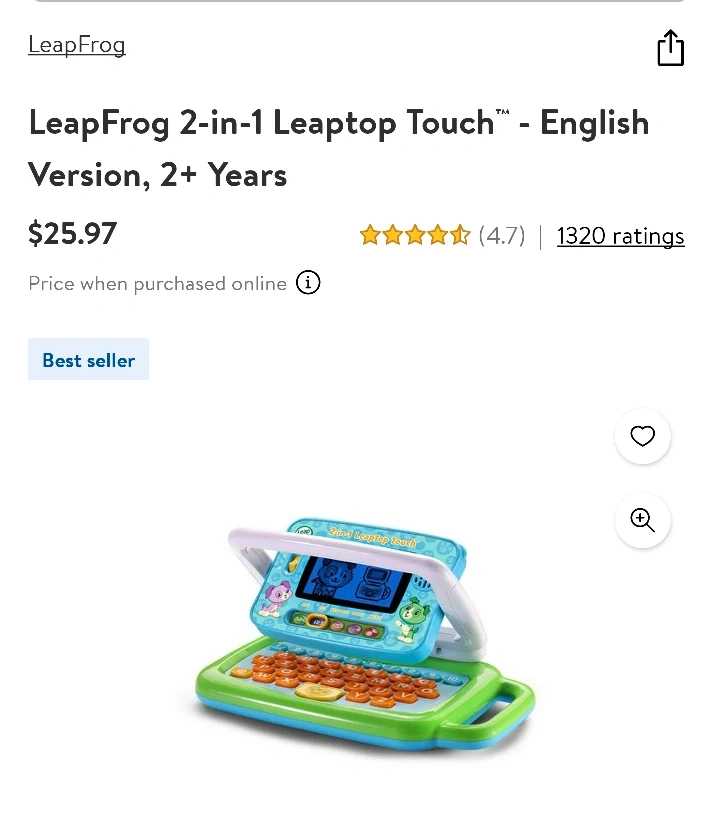Viewport: 720px width, 830px height.
Task: Tap the share icon beside LeapFrog
Action: pos(670,48)
